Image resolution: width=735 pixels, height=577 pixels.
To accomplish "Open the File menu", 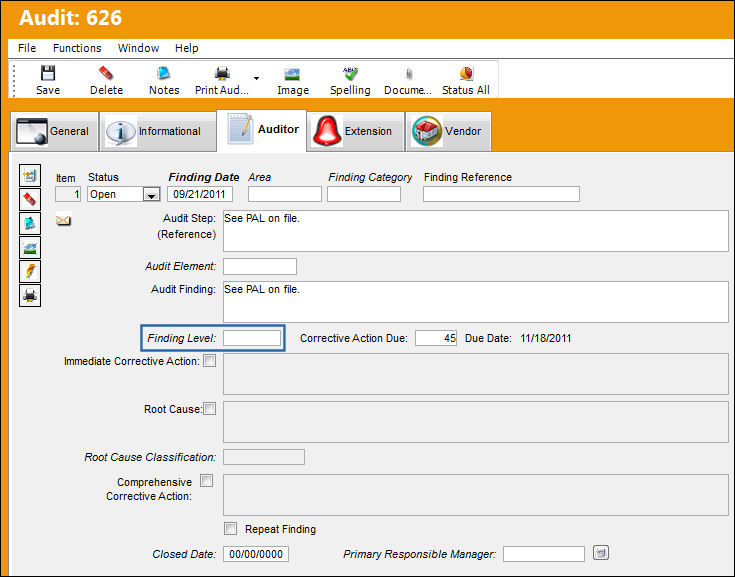I will 27,48.
